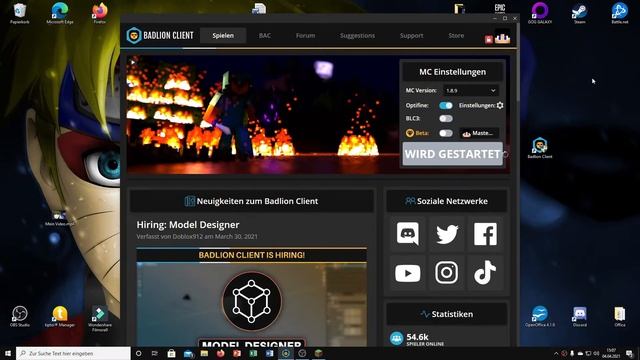
Task: Click the Microsoft Store taskbar icon
Action: point(171,353)
